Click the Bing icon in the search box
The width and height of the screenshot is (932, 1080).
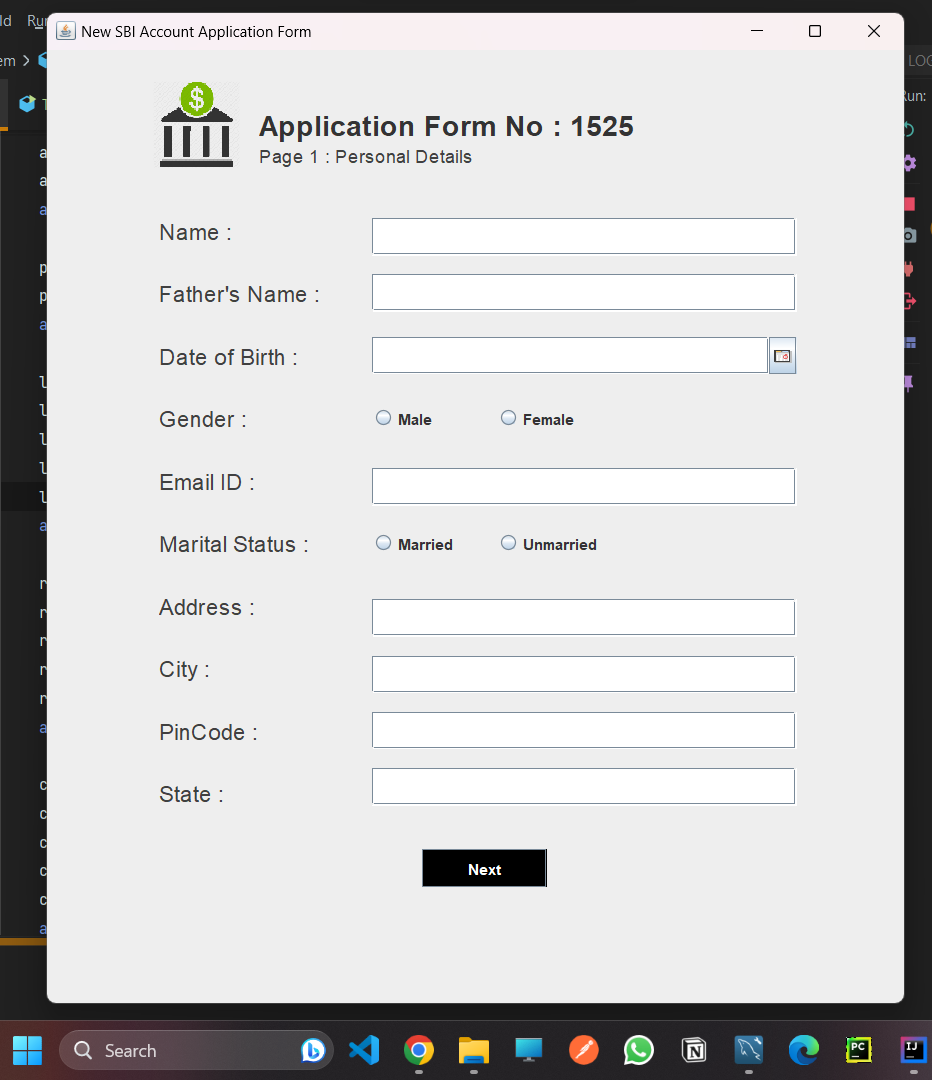[313, 1050]
